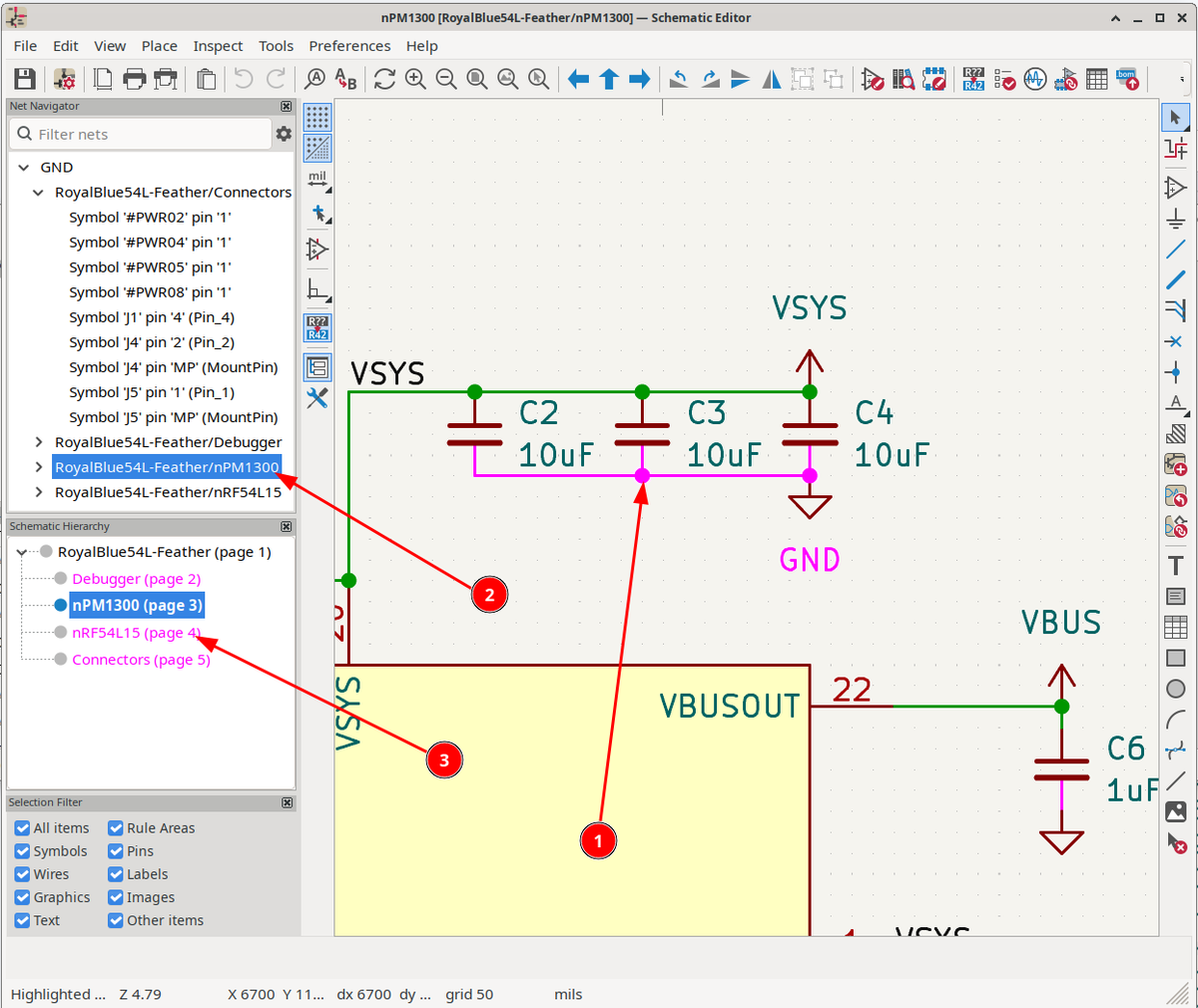Select the Add Wire tool
Image resolution: width=1198 pixels, height=1008 pixels.
tap(1176, 250)
